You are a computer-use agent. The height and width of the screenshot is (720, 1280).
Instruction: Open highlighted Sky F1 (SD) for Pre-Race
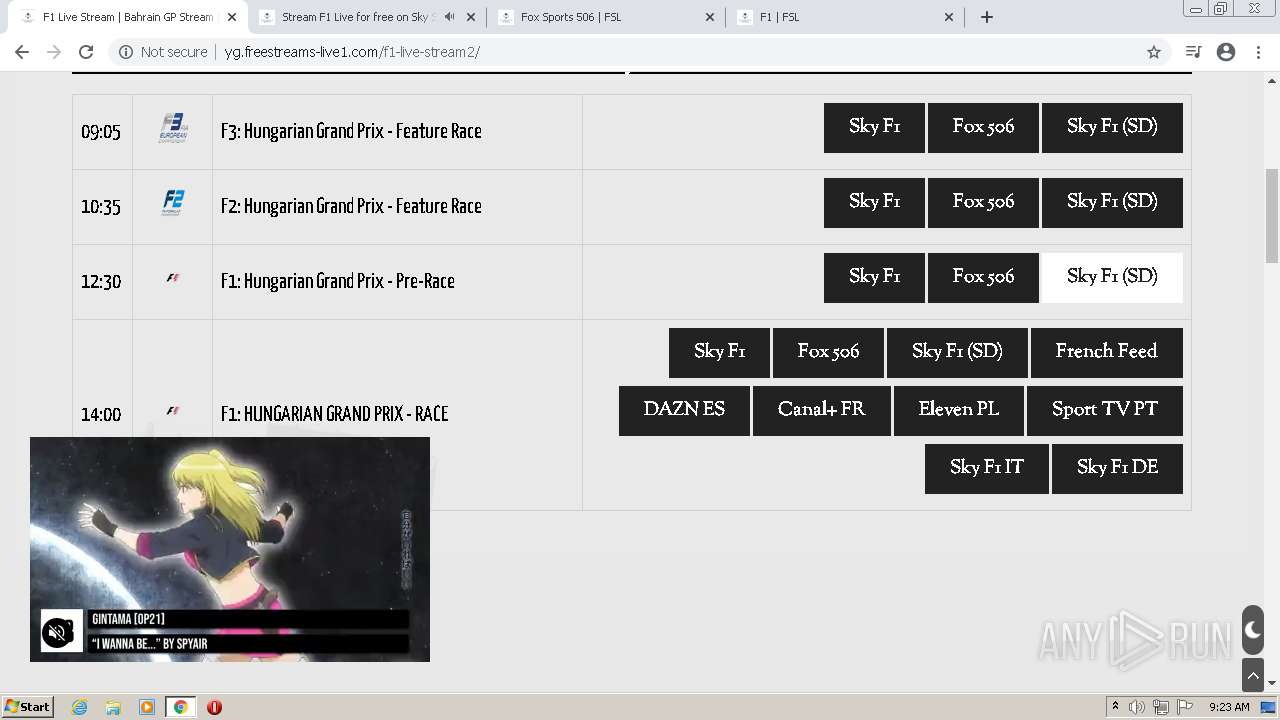coord(1112,278)
